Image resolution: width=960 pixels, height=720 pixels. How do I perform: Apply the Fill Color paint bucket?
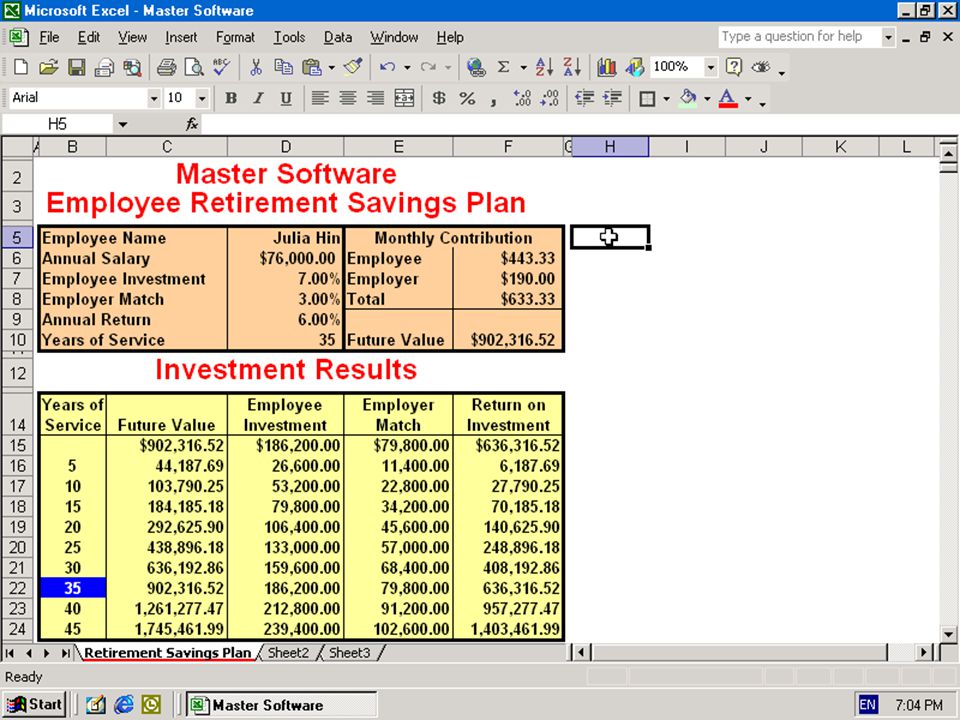pyautogui.click(x=689, y=98)
